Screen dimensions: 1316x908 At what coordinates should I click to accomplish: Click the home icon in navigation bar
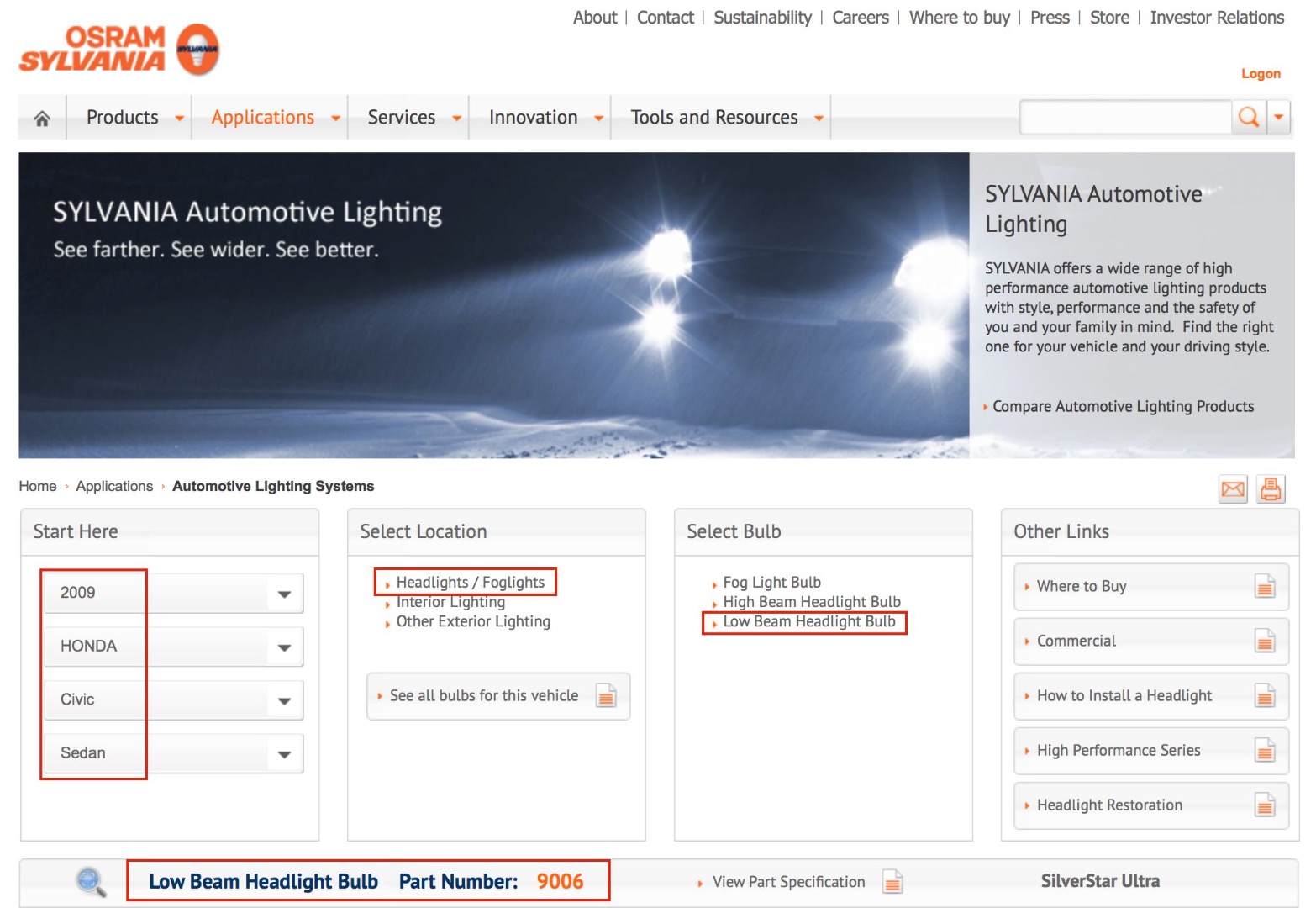pyautogui.click(x=42, y=119)
